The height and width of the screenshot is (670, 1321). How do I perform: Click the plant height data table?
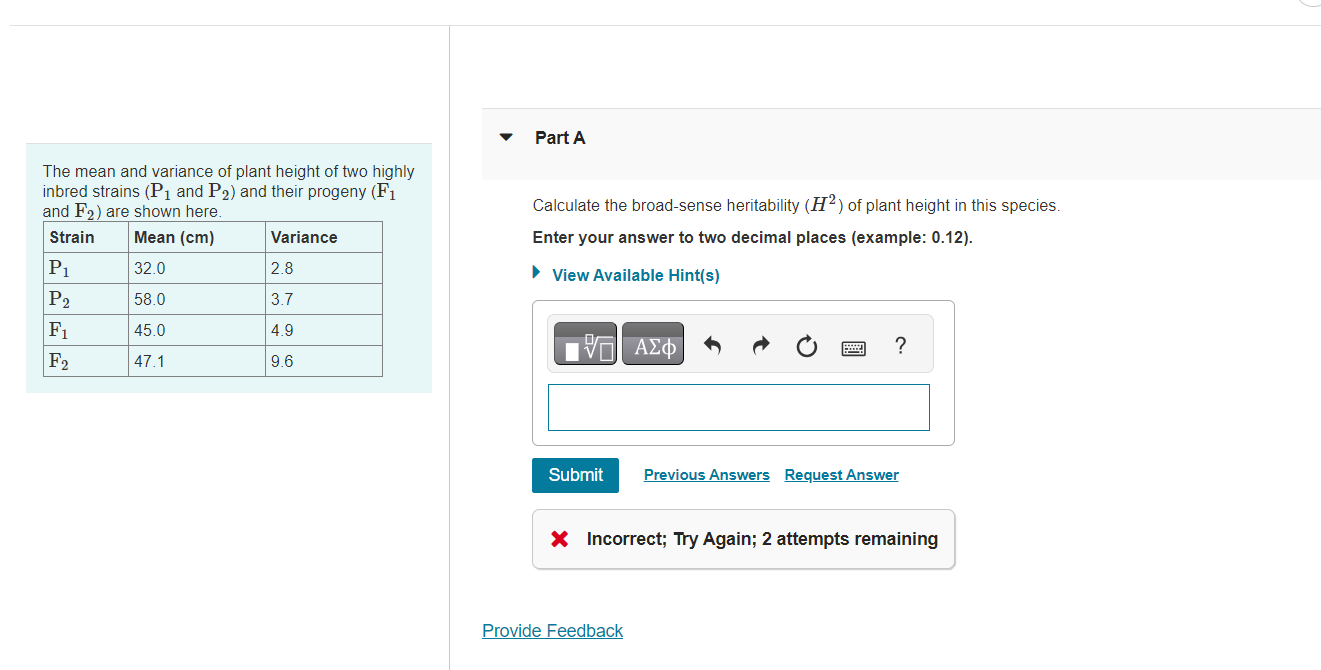click(213, 299)
